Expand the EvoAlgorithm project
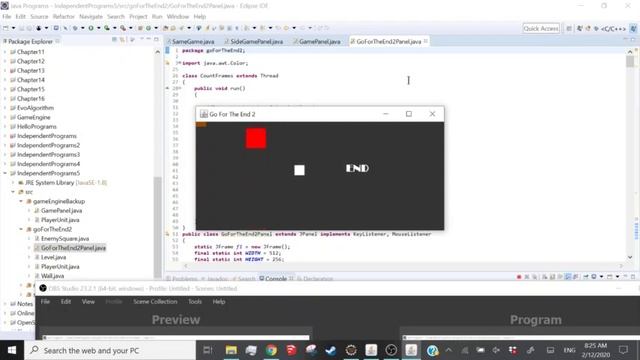 pyautogui.click(x=5, y=108)
